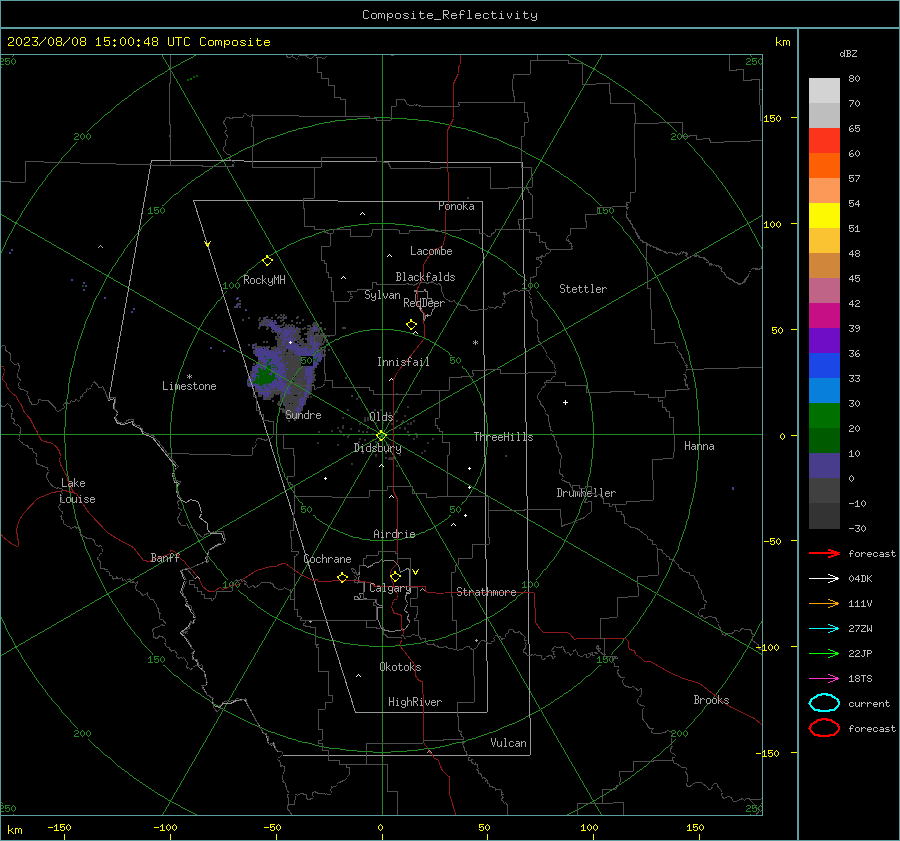Click the Strathmore town label
This screenshot has height=841, width=900.
486,592
